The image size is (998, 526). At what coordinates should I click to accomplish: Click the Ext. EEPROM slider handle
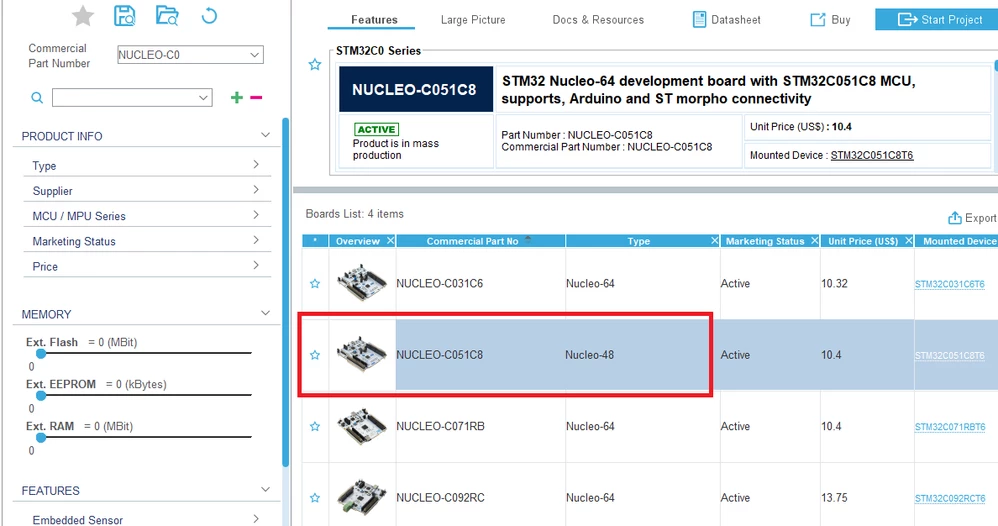click(x=41, y=395)
